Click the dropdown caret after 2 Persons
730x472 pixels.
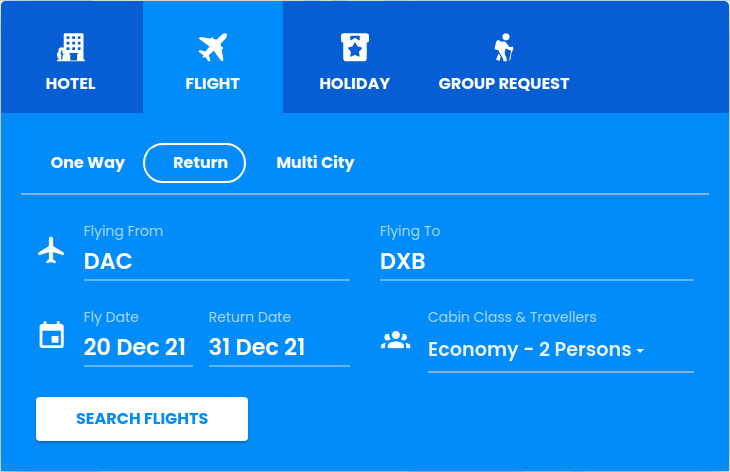[x=640, y=351]
